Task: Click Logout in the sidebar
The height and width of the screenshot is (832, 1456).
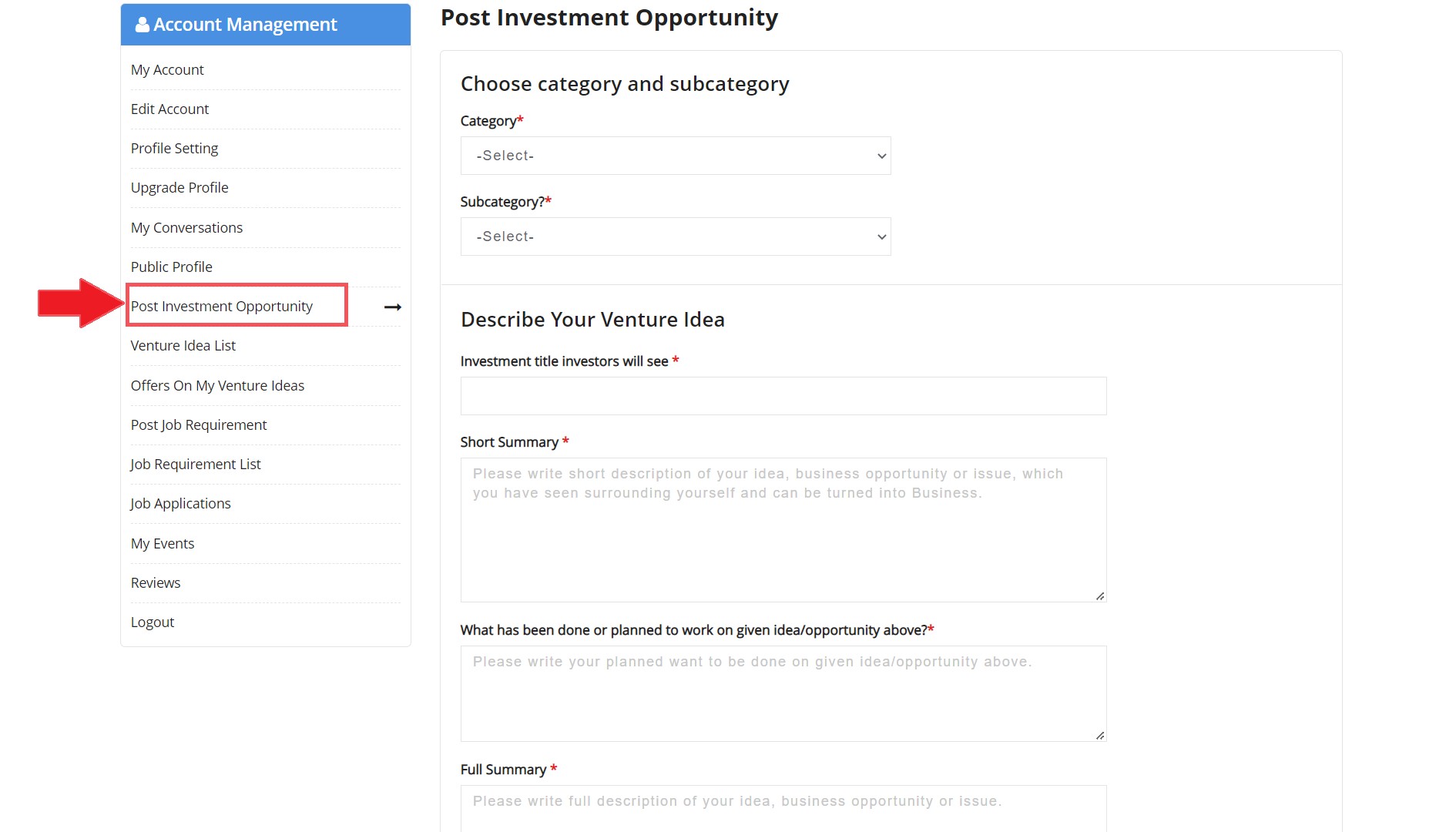Action: pos(153,622)
